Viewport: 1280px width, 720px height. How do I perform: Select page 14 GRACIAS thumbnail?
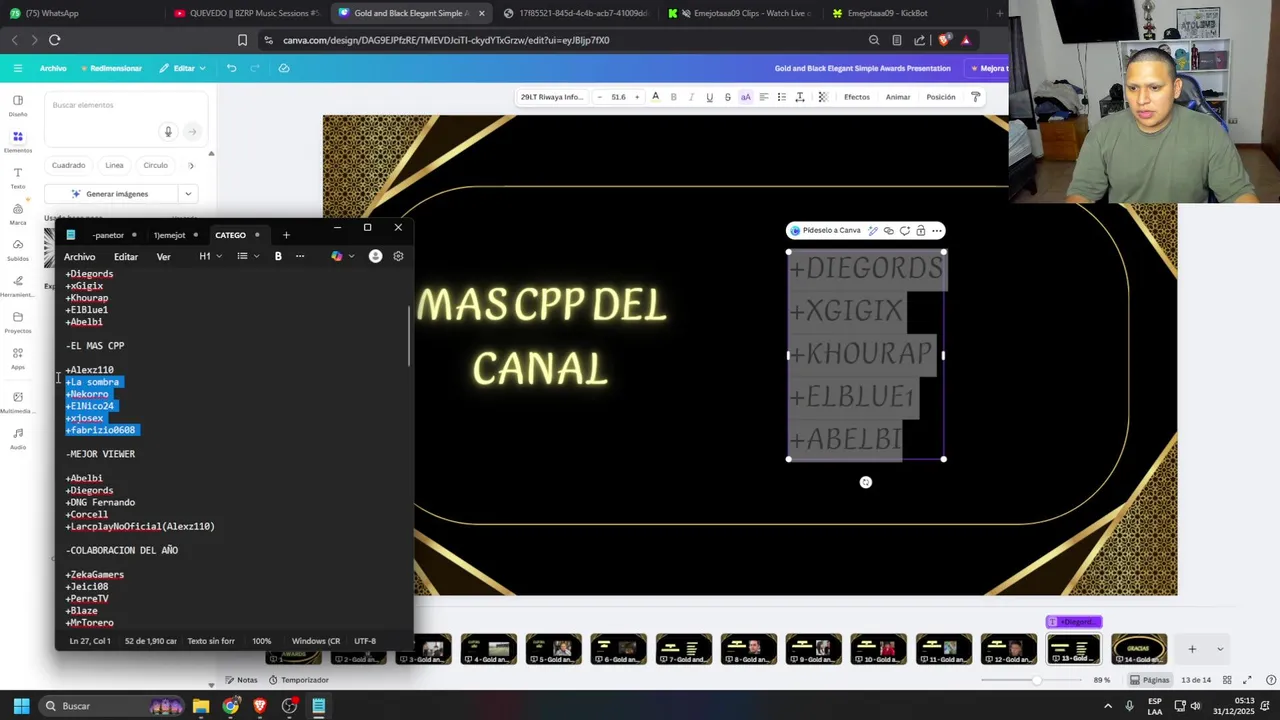coord(1138,649)
